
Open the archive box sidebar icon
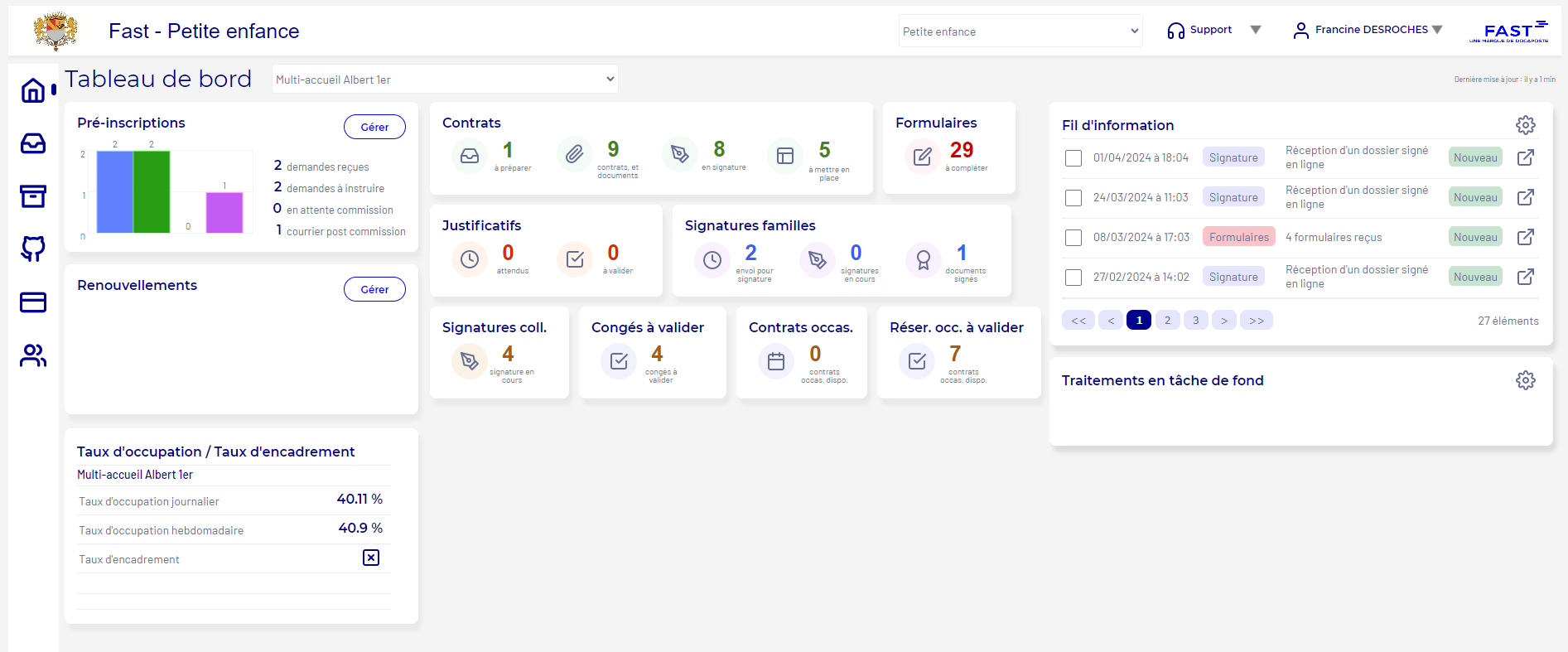[x=33, y=196]
